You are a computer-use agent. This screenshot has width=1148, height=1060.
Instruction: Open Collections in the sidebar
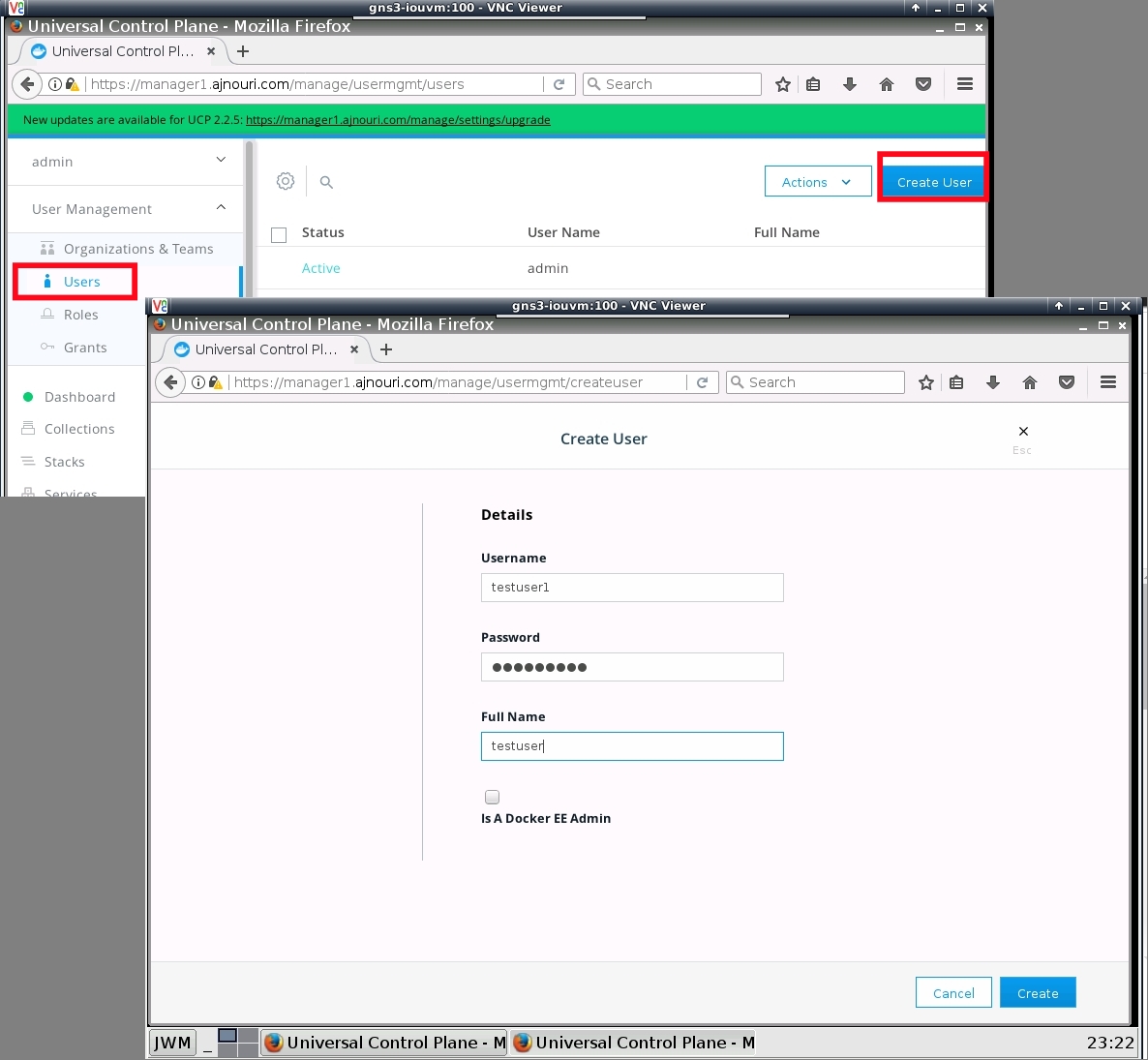pyautogui.click(x=79, y=429)
